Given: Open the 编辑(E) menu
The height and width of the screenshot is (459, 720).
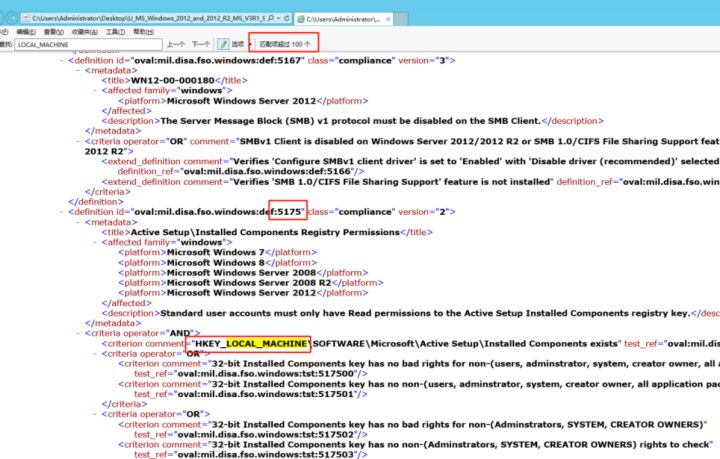Looking at the screenshot, I should click(26, 32).
